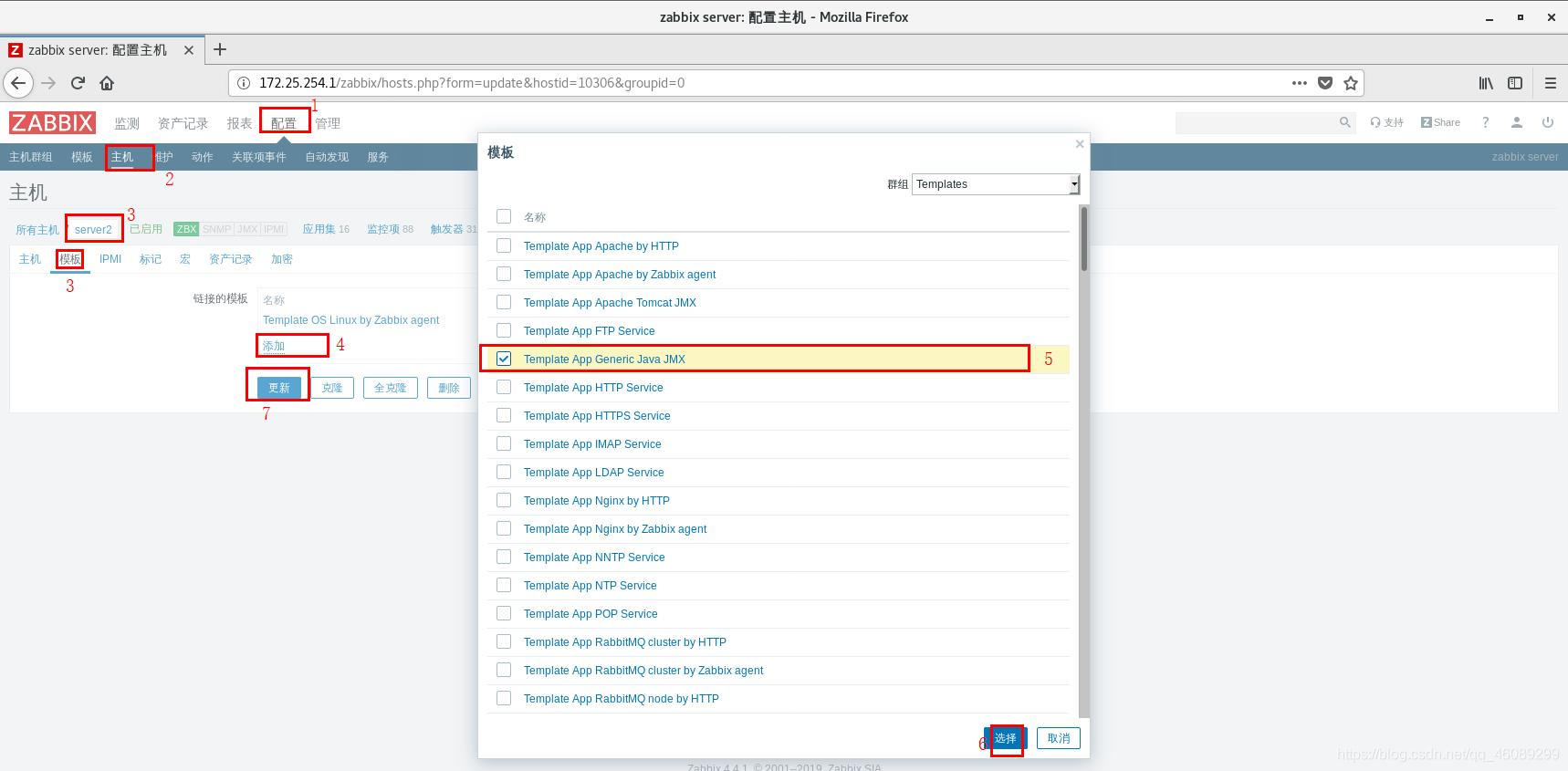Open the Firefox hamburger menu
The image size is (1568, 771).
point(1550,83)
